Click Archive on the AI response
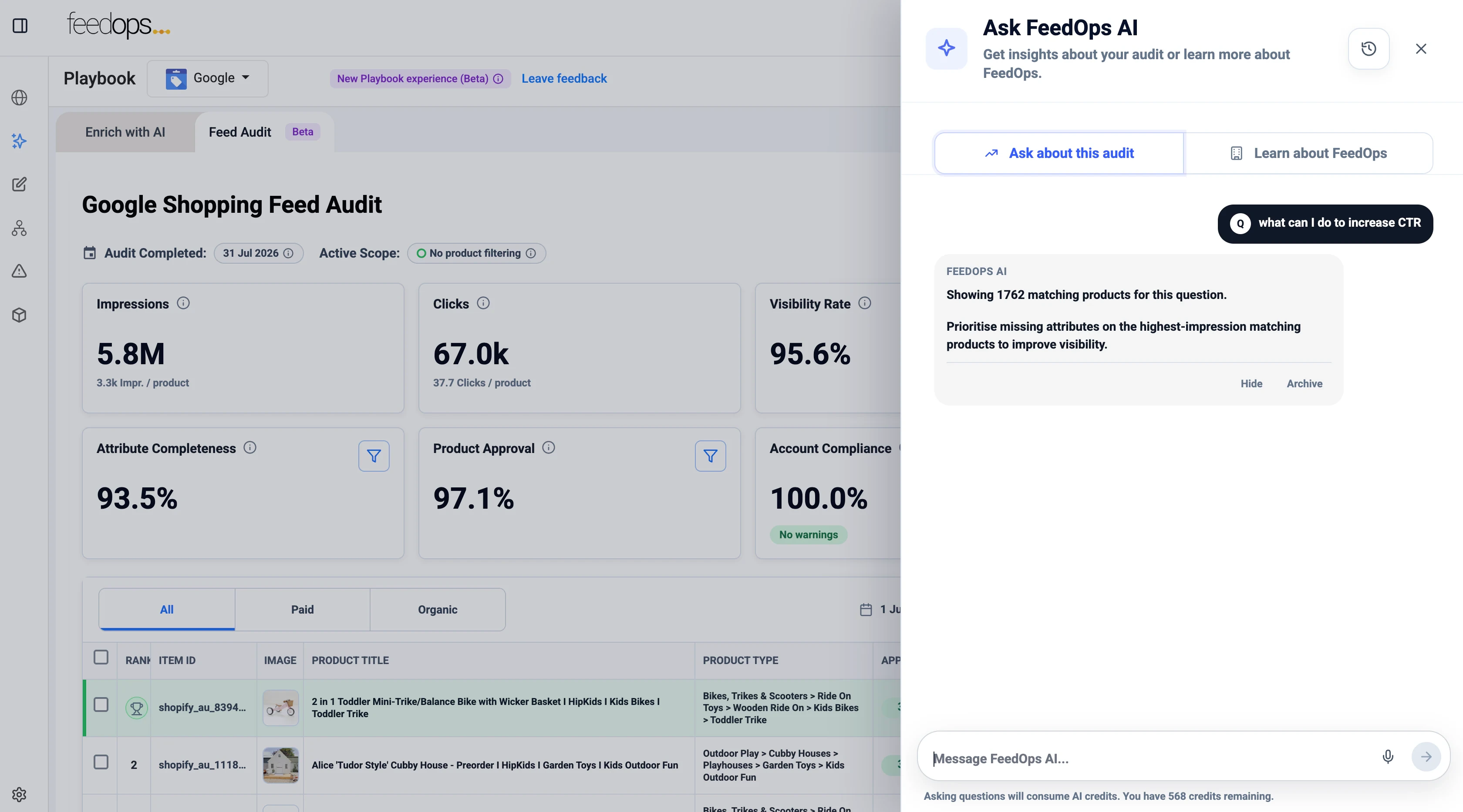 [1304, 383]
